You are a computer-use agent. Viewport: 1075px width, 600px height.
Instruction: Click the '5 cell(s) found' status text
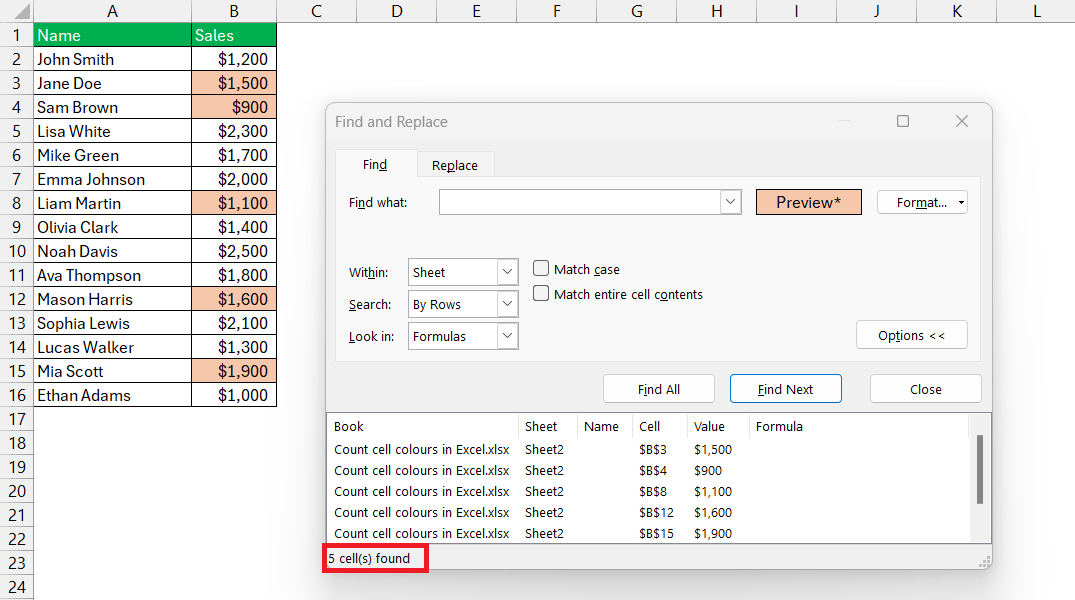point(369,558)
